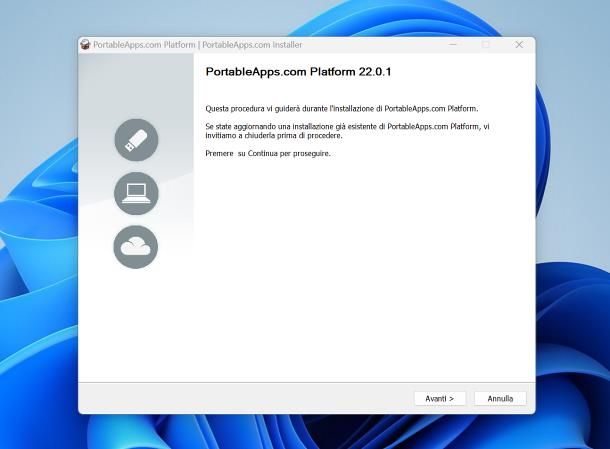Viewport: 610px width, 449px height.
Task: Click the disabled maximize window button
Action: [x=486, y=45]
